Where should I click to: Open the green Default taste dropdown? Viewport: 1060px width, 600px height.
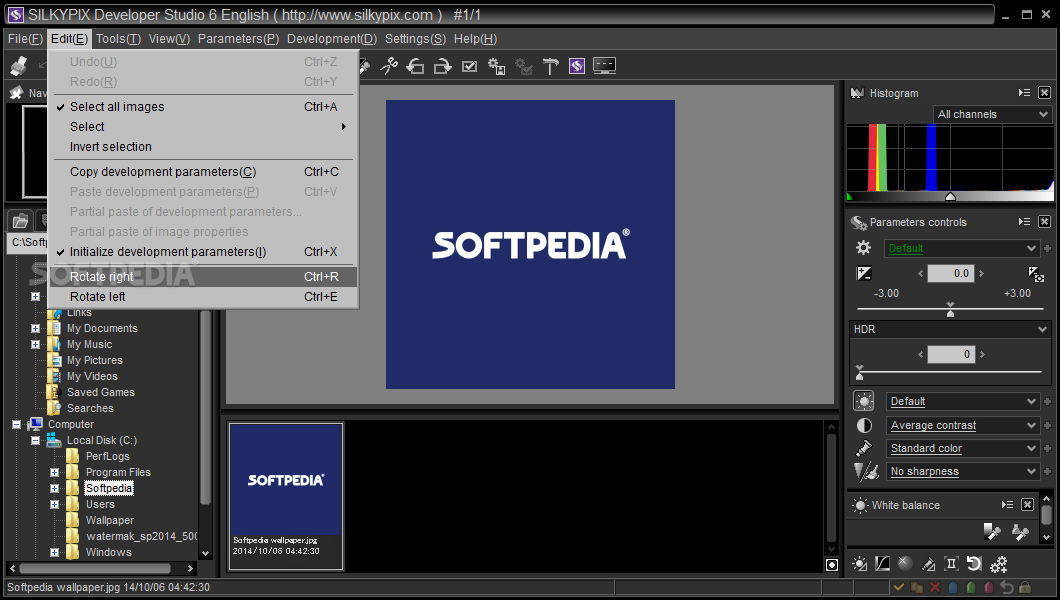(961, 248)
